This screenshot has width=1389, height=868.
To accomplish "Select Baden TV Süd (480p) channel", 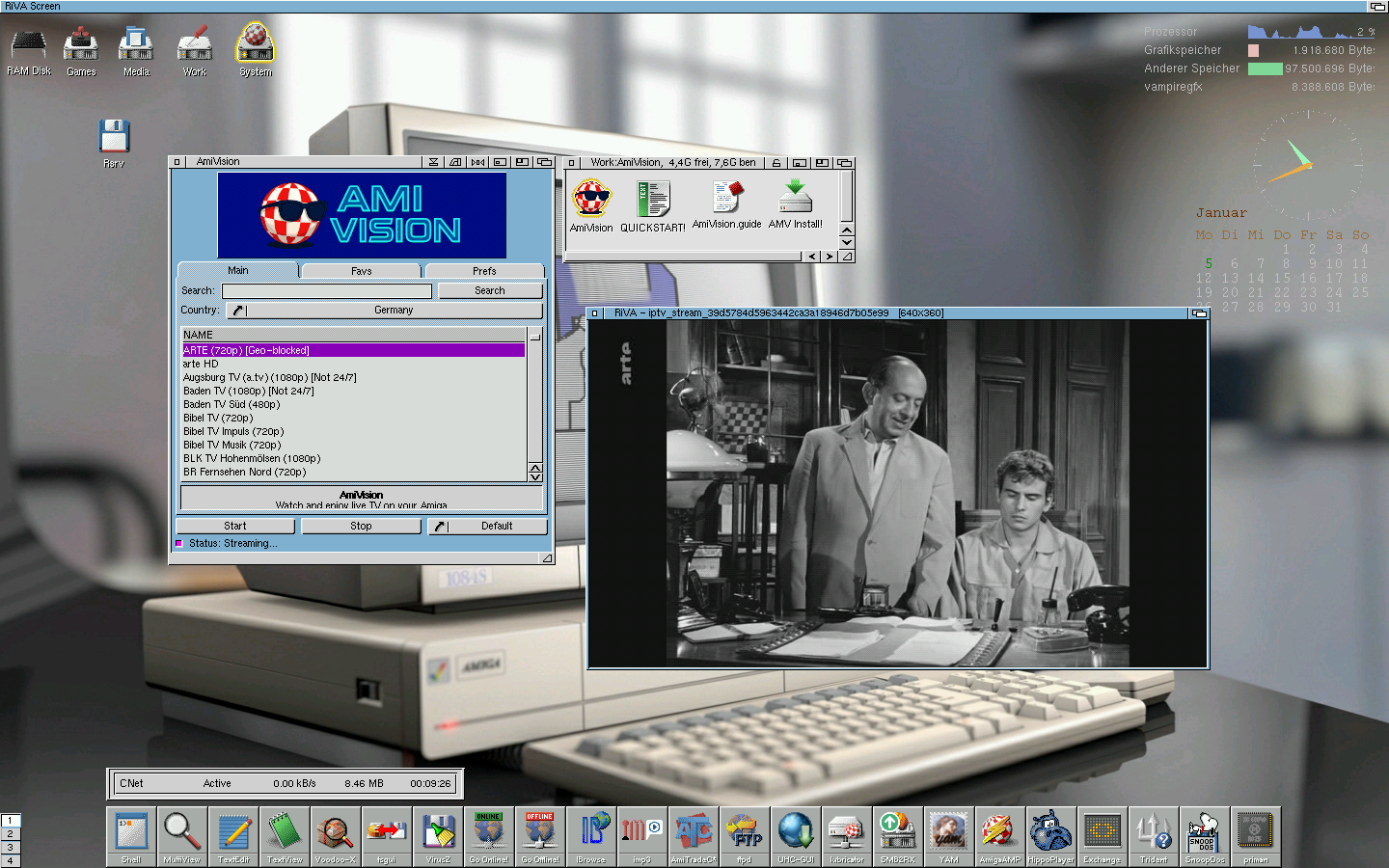I will pos(353,404).
